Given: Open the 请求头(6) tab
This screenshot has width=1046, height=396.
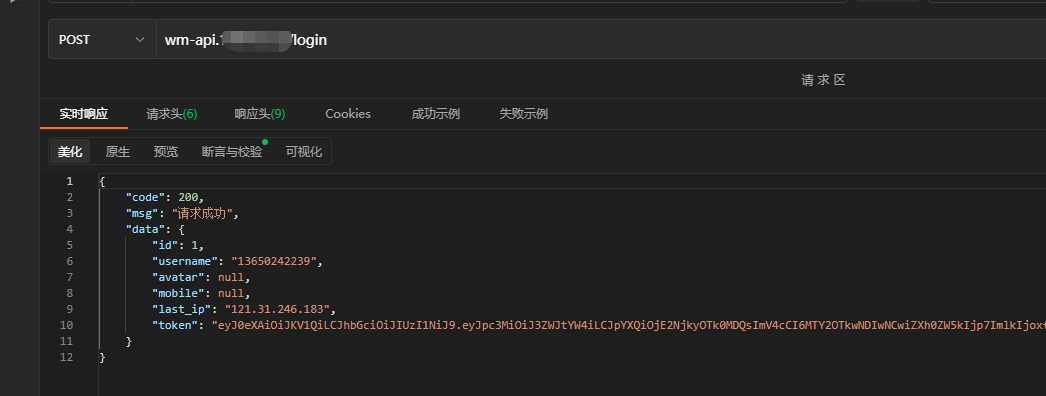Looking at the screenshot, I should coord(172,114).
